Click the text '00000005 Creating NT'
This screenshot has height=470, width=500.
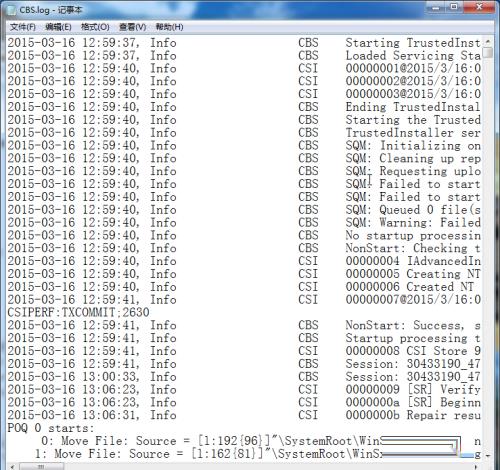[x=413, y=274]
